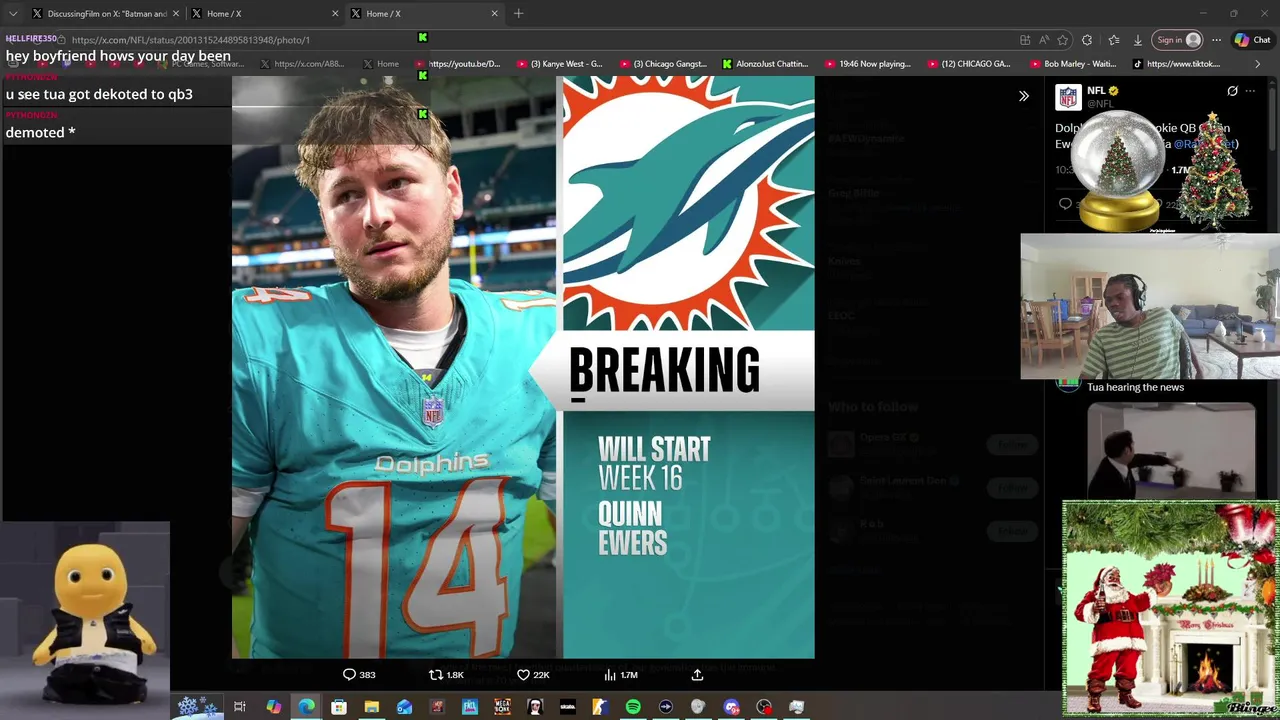Screen dimensions: 1280x720
Task: Open the Windows Task View icon
Action: click(240, 707)
